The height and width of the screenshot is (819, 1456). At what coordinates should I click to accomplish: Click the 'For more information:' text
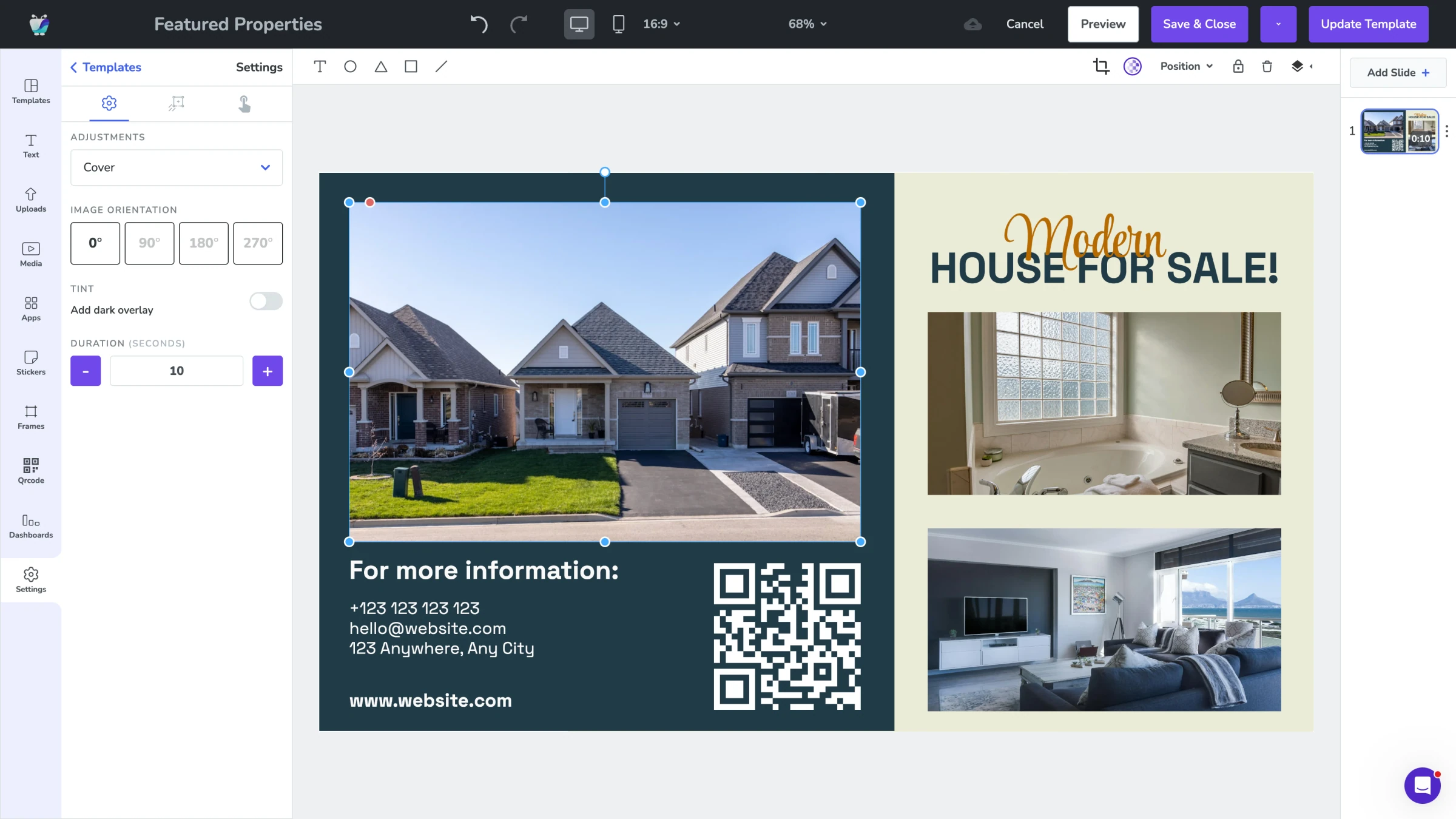[484, 570]
